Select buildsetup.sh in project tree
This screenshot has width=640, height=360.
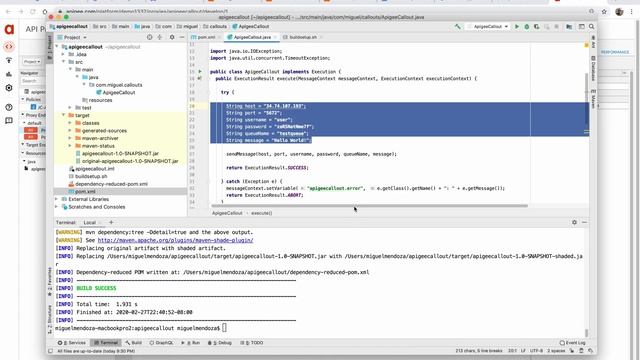tap(91, 176)
